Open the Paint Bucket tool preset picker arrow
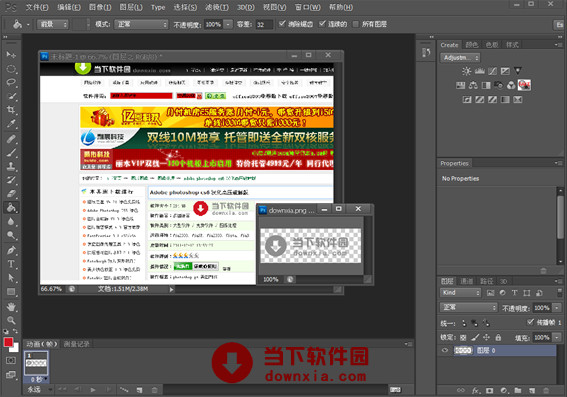Image resolution: width=567 pixels, height=397 pixels. point(28,25)
